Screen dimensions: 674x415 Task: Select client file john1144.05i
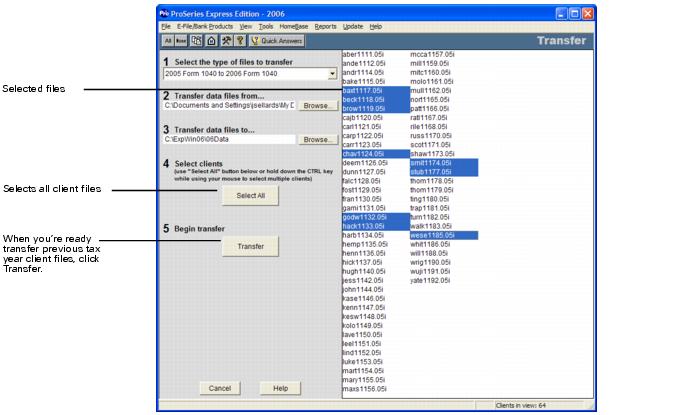(363, 289)
